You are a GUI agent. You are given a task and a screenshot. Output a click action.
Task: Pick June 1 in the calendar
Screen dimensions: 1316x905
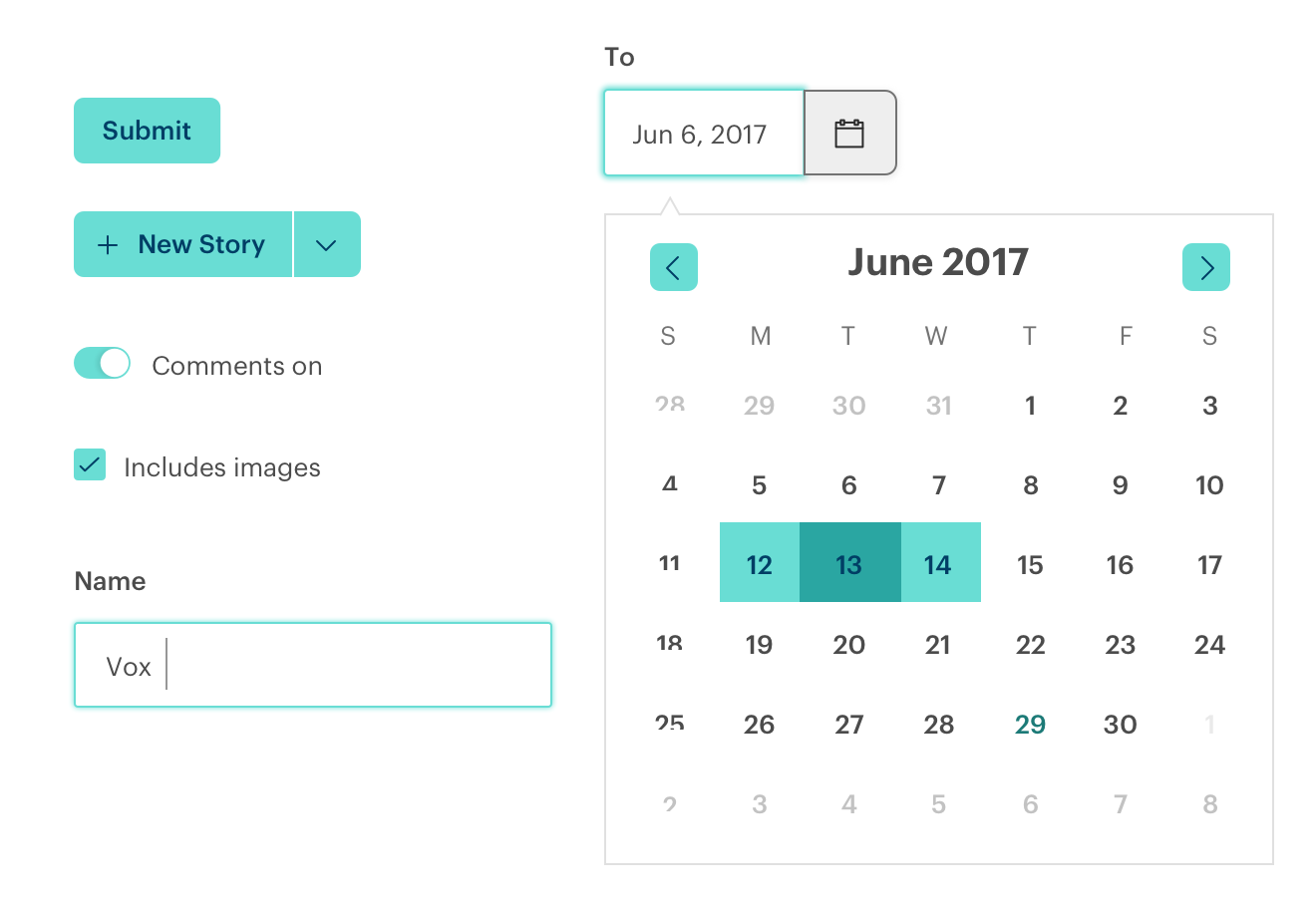[x=1030, y=406]
